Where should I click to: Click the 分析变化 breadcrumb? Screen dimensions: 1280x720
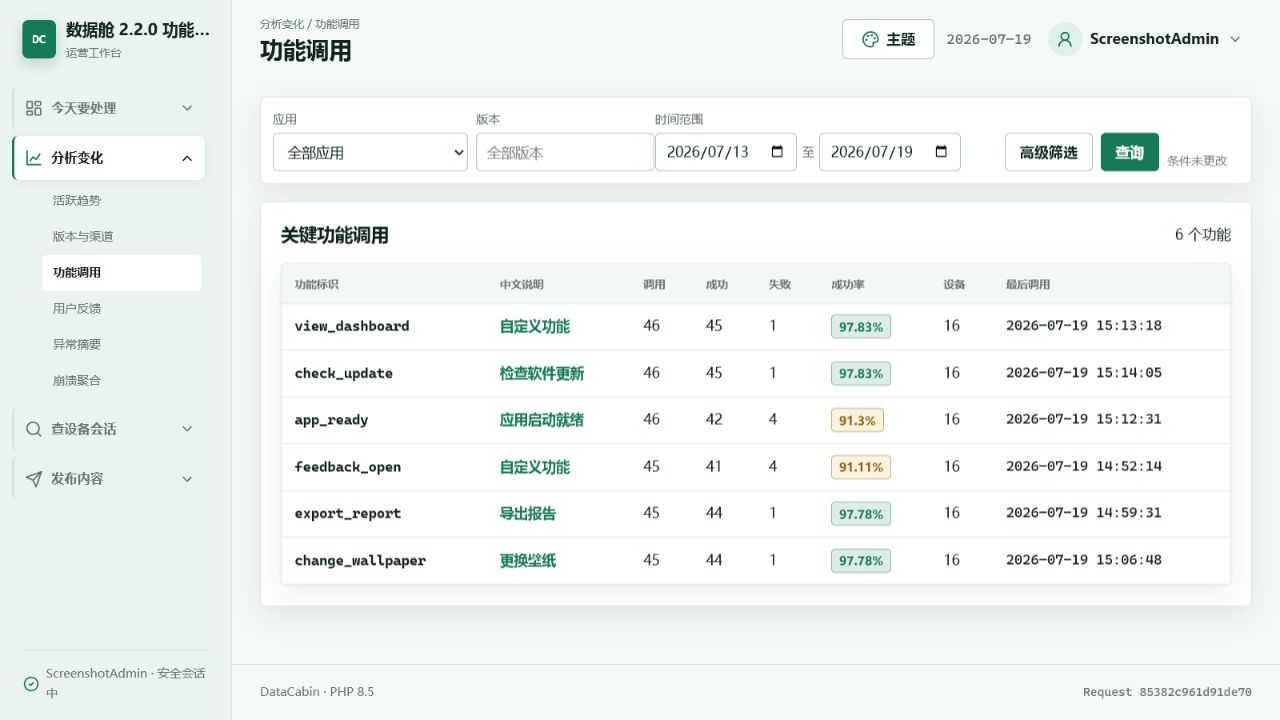282,24
